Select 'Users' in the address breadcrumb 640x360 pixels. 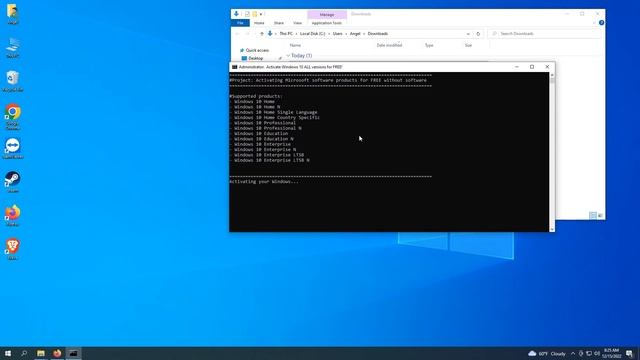pyautogui.click(x=338, y=33)
